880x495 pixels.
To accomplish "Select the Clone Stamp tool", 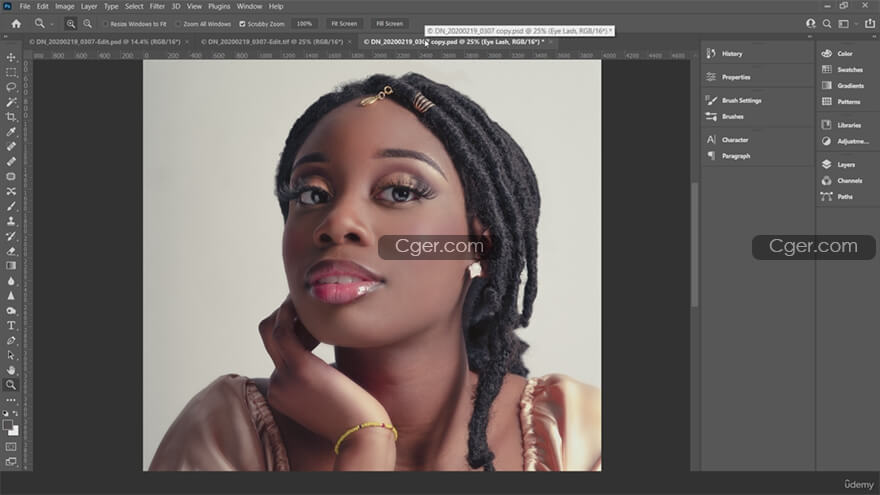I will tap(11, 221).
